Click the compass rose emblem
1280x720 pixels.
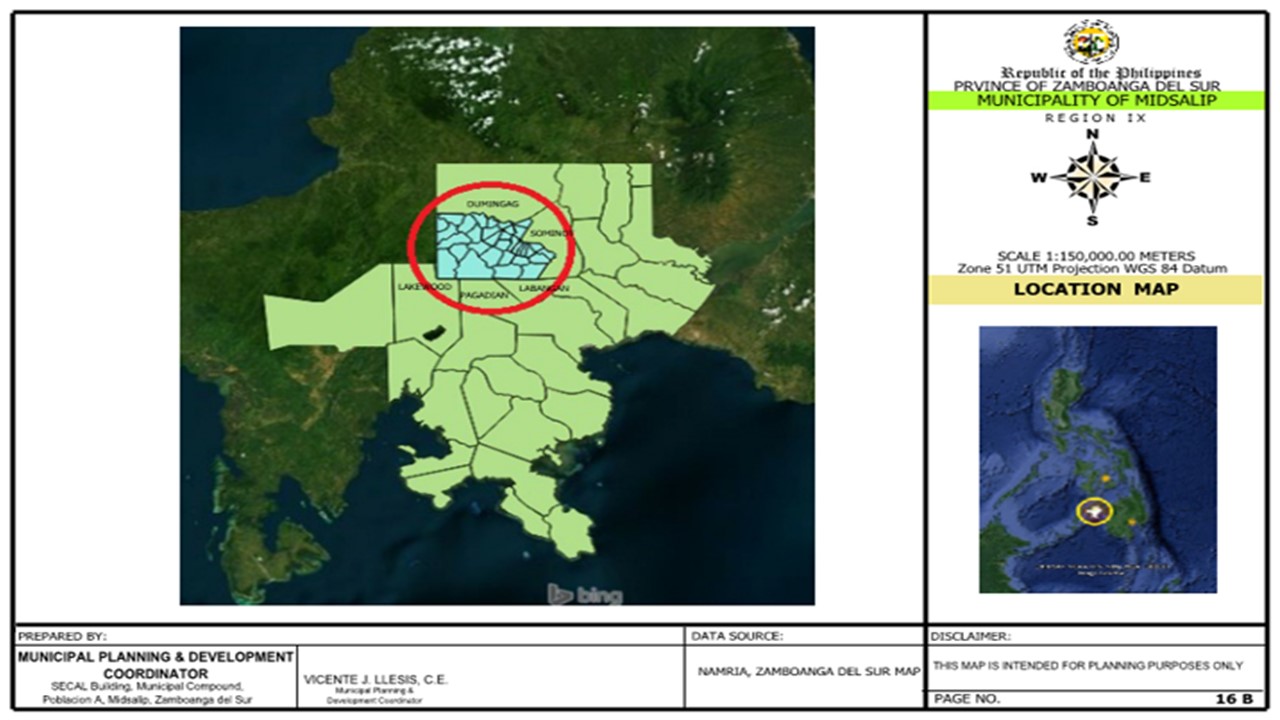(1093, 177)
